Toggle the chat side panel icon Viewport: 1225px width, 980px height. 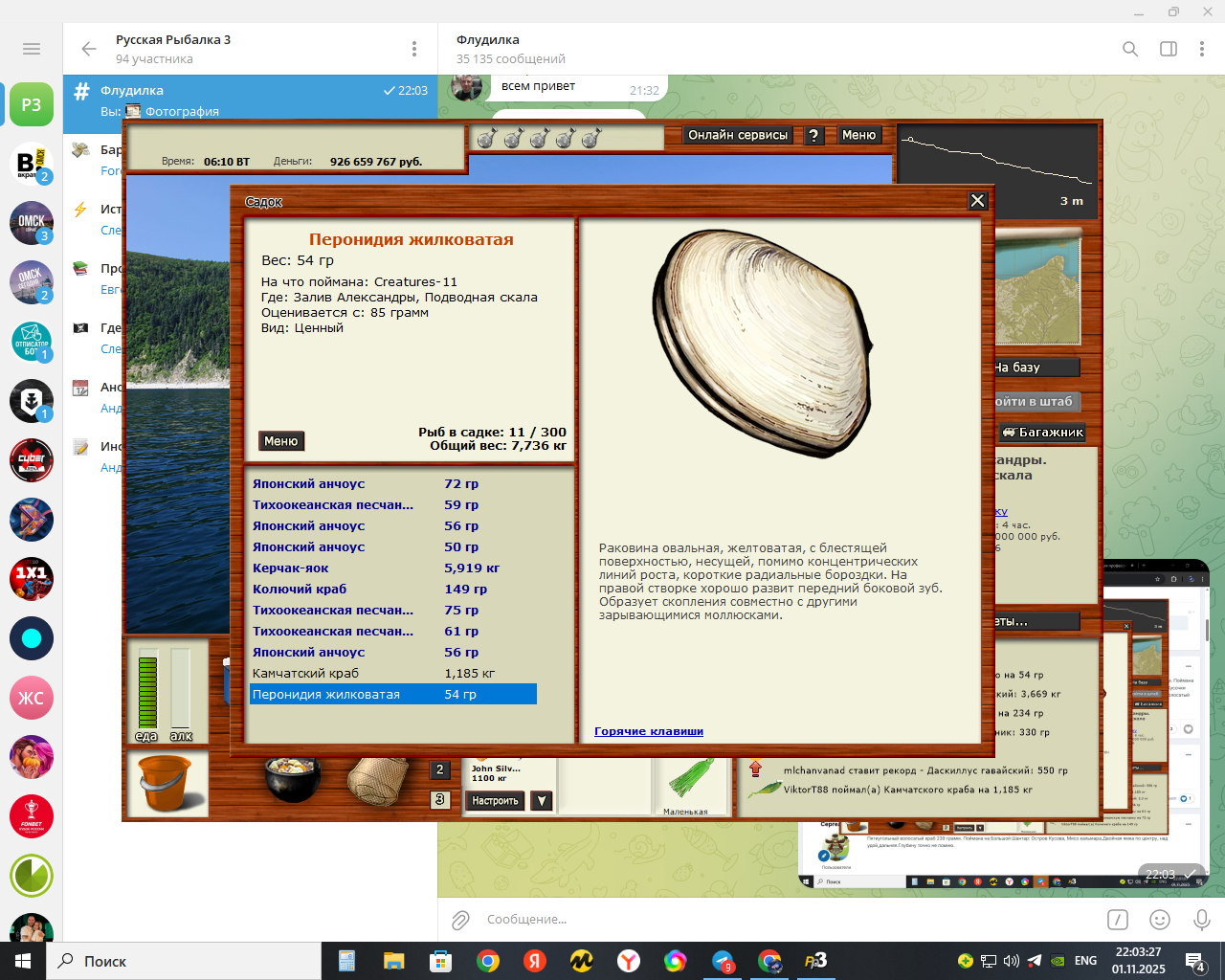click(x=1169, y=49)
